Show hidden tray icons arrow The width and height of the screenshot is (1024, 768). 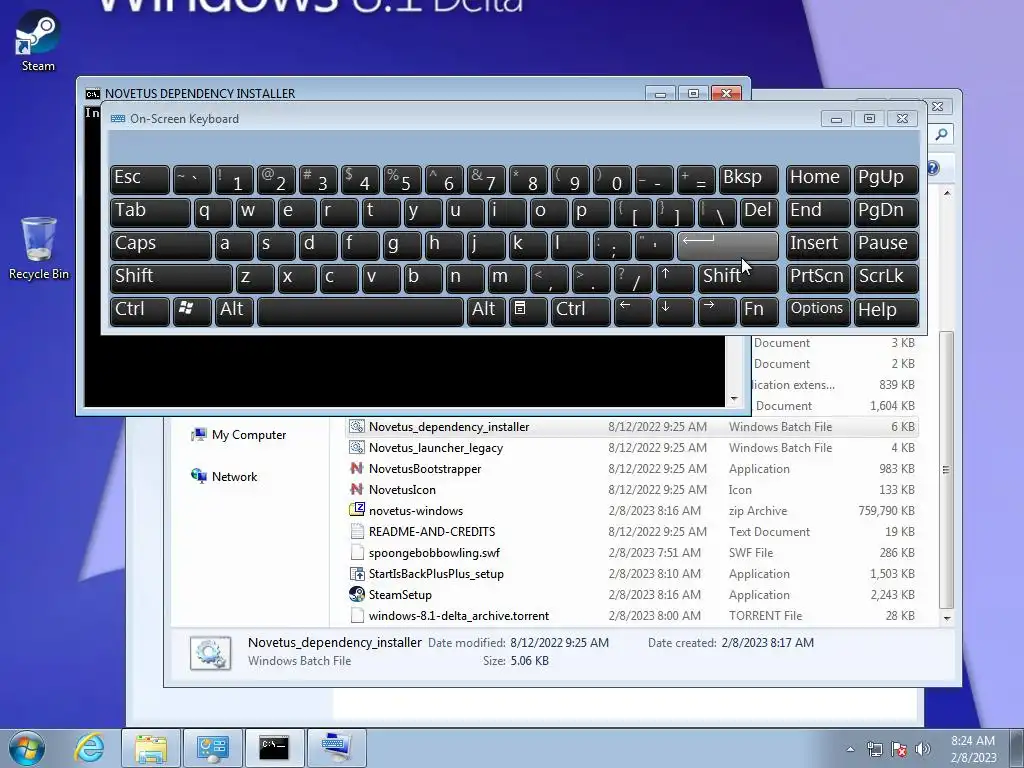click(x=850, y=749)
